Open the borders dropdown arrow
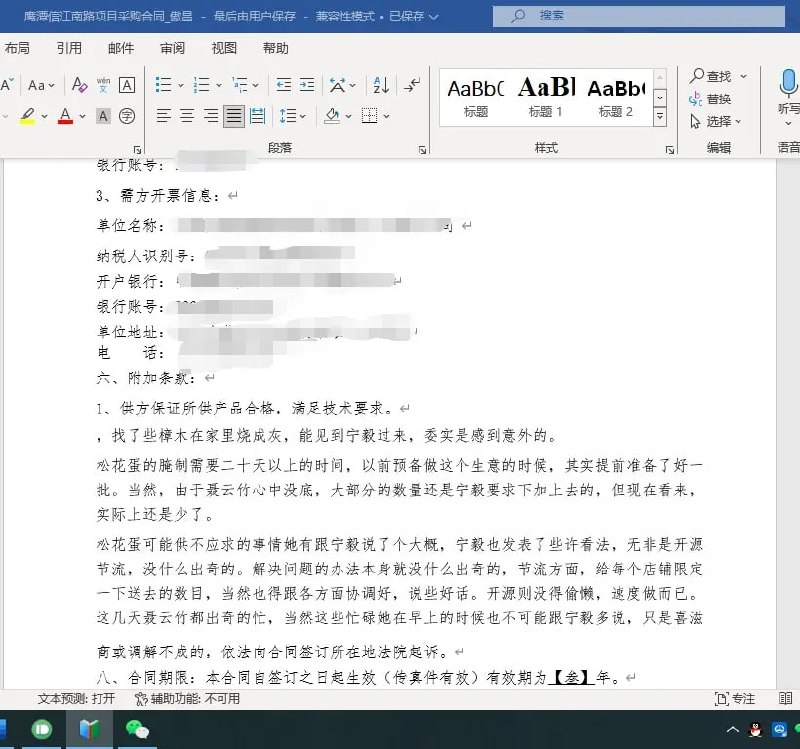 click(x=386, y=116)
